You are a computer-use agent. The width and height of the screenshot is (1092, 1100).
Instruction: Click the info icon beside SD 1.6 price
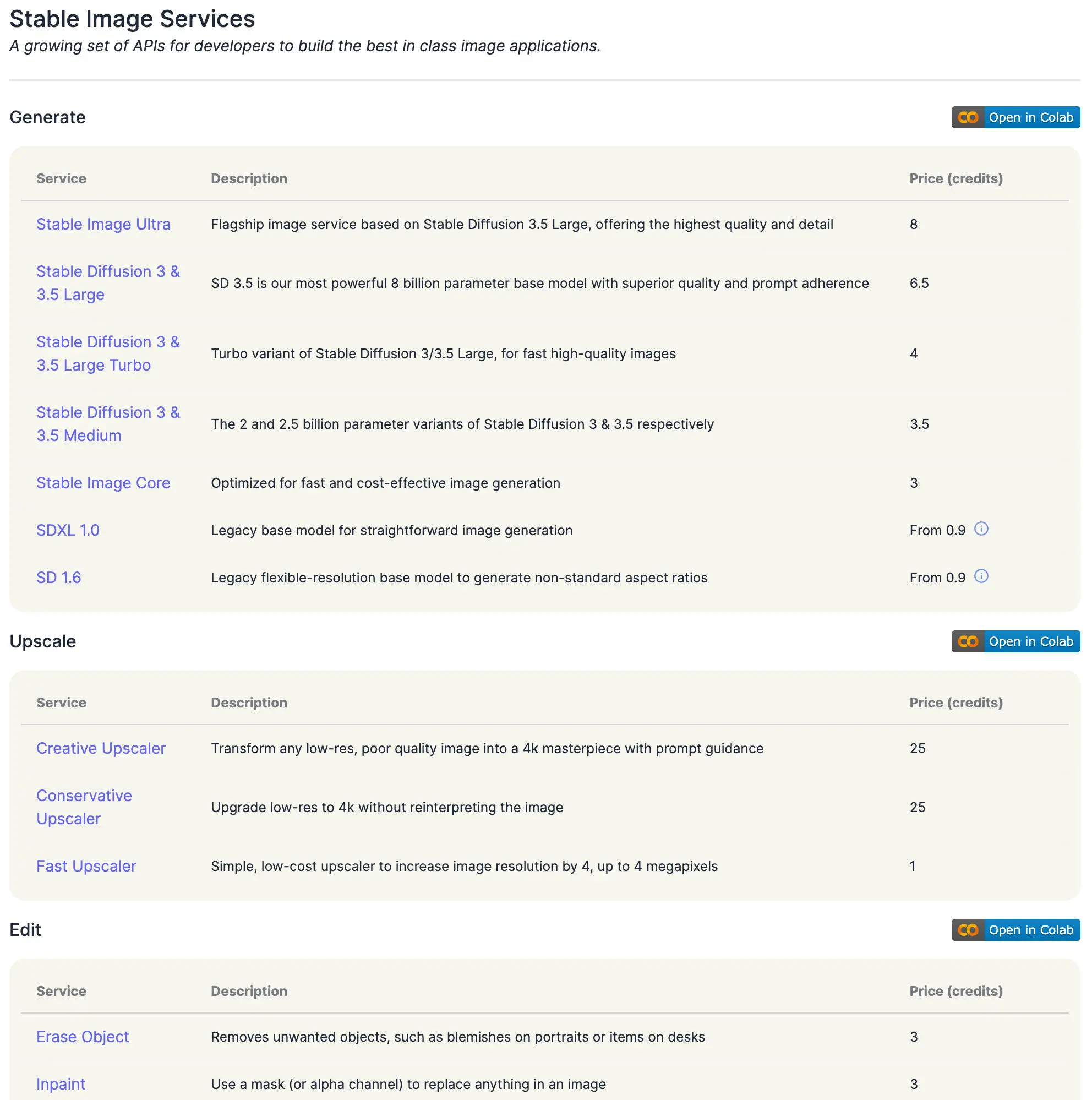(981, 576)
